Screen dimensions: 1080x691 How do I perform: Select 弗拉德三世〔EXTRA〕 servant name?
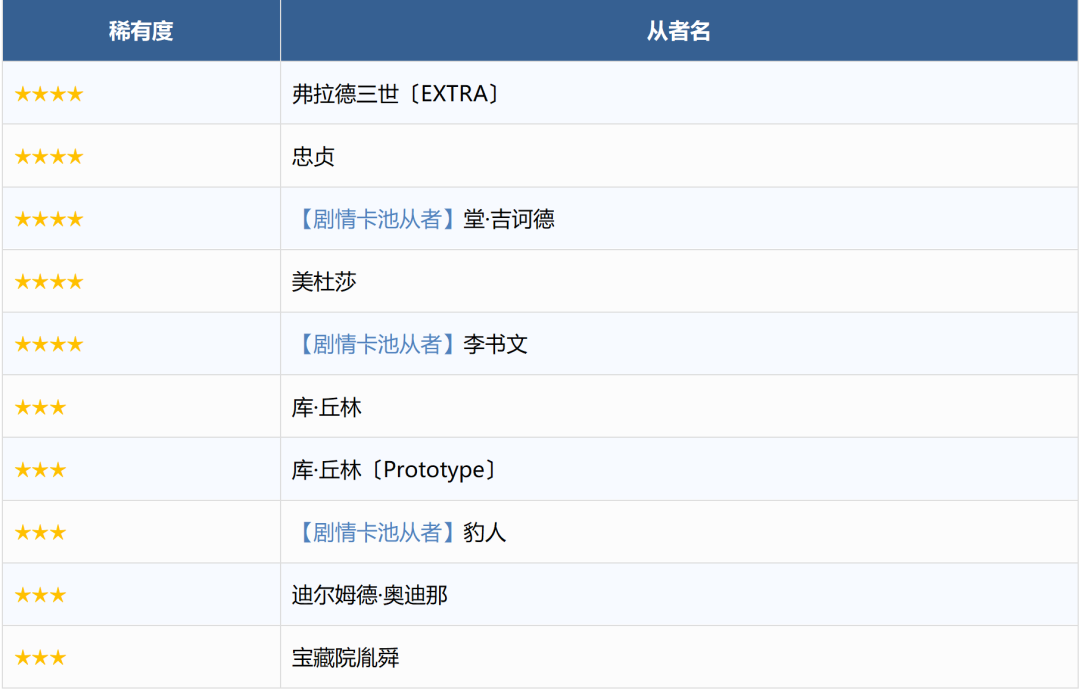click(396, 94)
